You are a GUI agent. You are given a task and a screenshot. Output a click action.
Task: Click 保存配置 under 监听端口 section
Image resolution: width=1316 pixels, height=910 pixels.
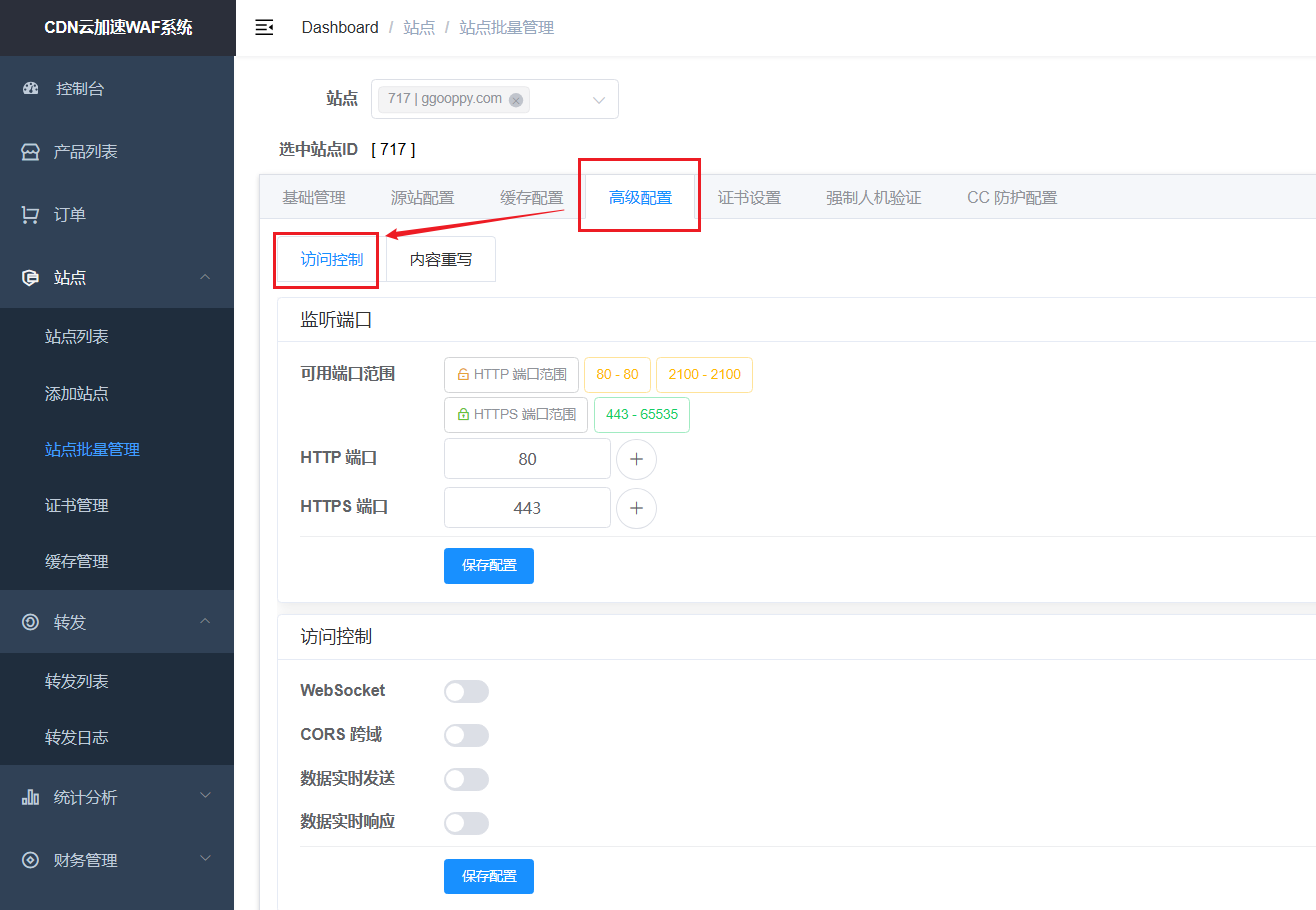489,566
